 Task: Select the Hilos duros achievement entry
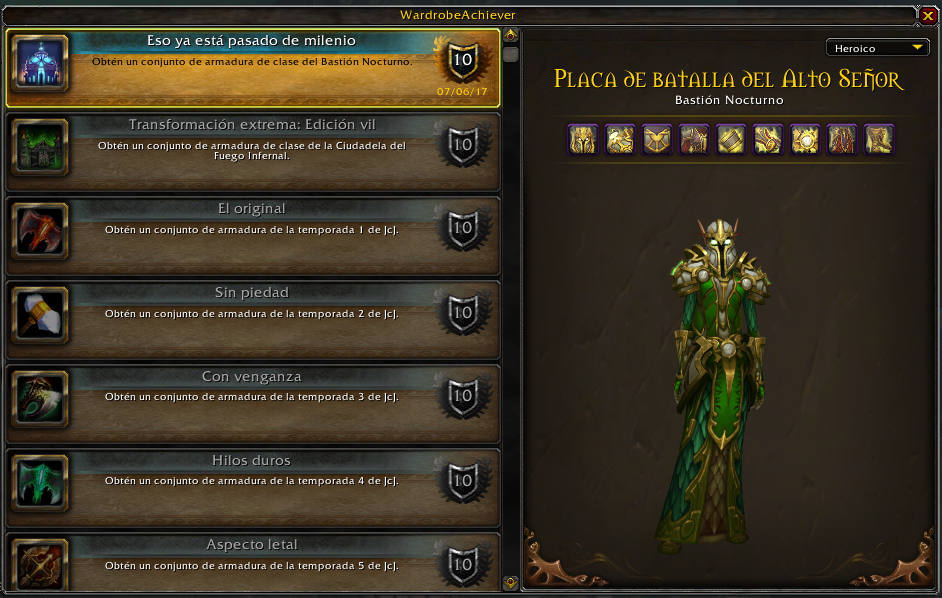pyautogui.click(x=253, y=487)
